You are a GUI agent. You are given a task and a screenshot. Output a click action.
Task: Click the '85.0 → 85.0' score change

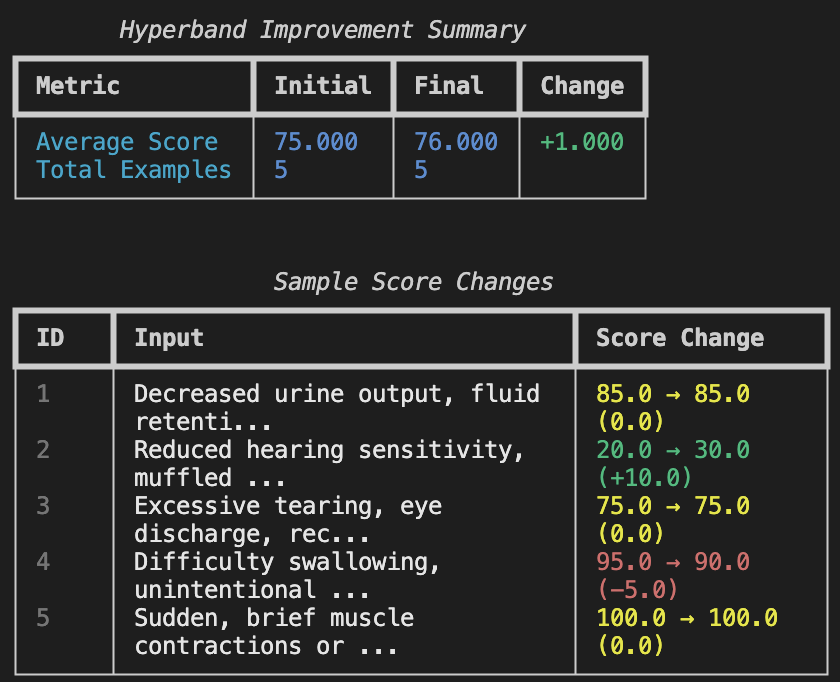(x=673, y=394)
